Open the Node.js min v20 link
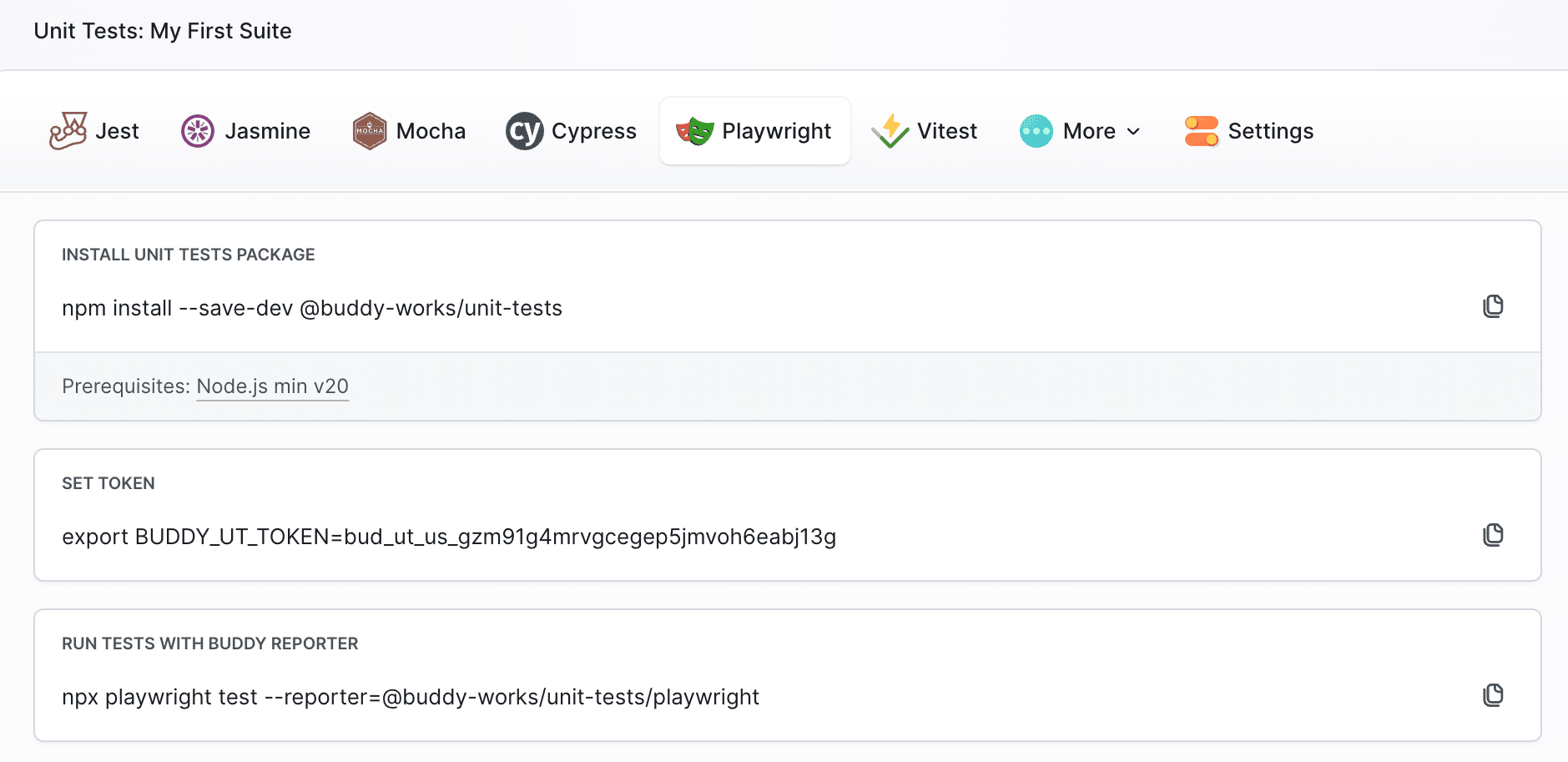The height and width of the screenshot is (762, 1568). tap(272, 386)
